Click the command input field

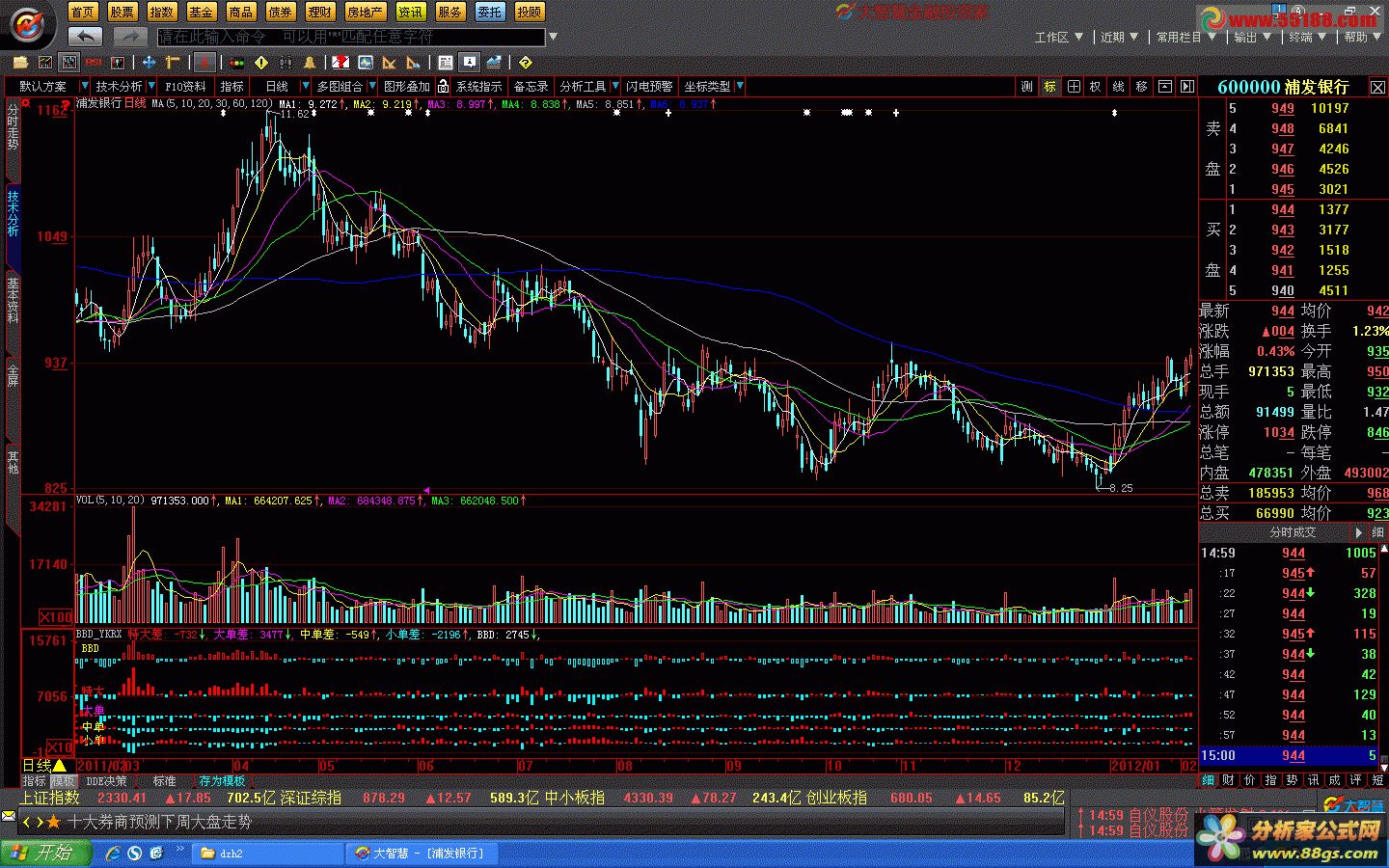click(x=351, y=37)
